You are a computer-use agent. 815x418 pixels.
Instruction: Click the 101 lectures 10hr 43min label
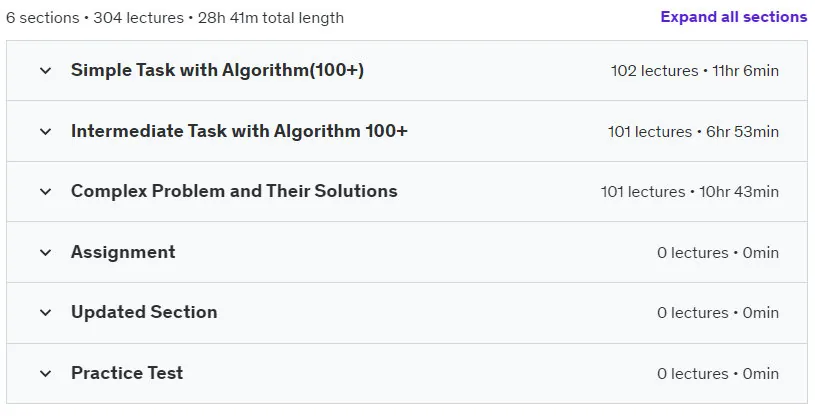690,192
